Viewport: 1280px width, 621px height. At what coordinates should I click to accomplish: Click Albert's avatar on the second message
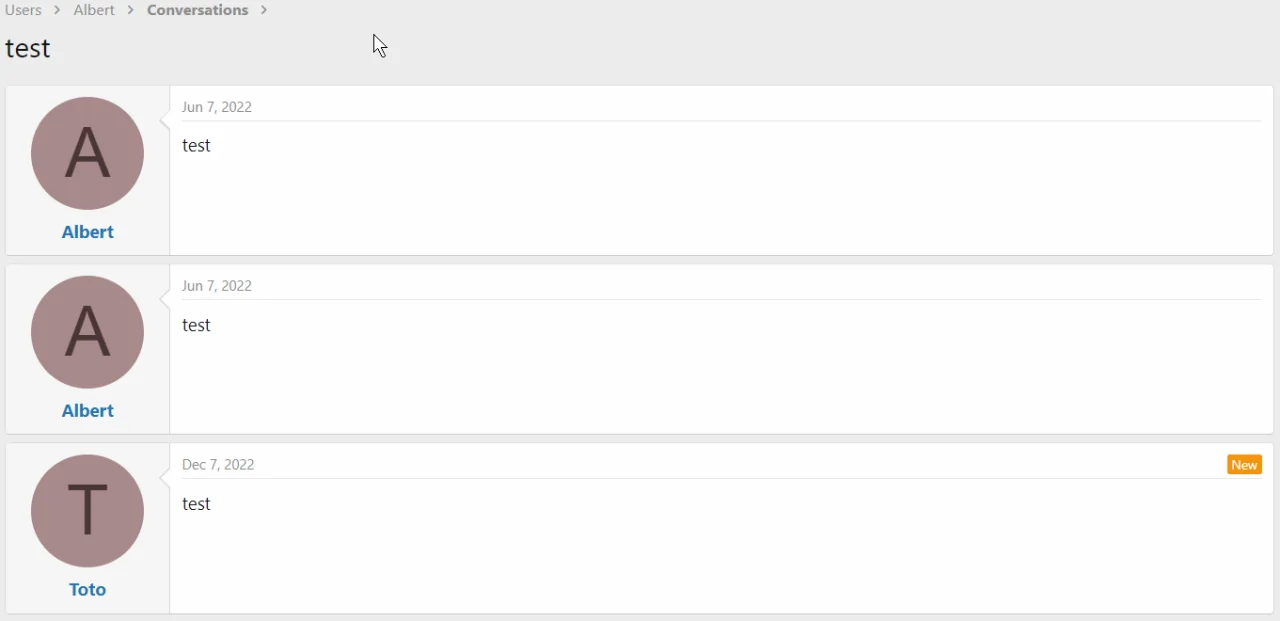click(x=87, y=332)
